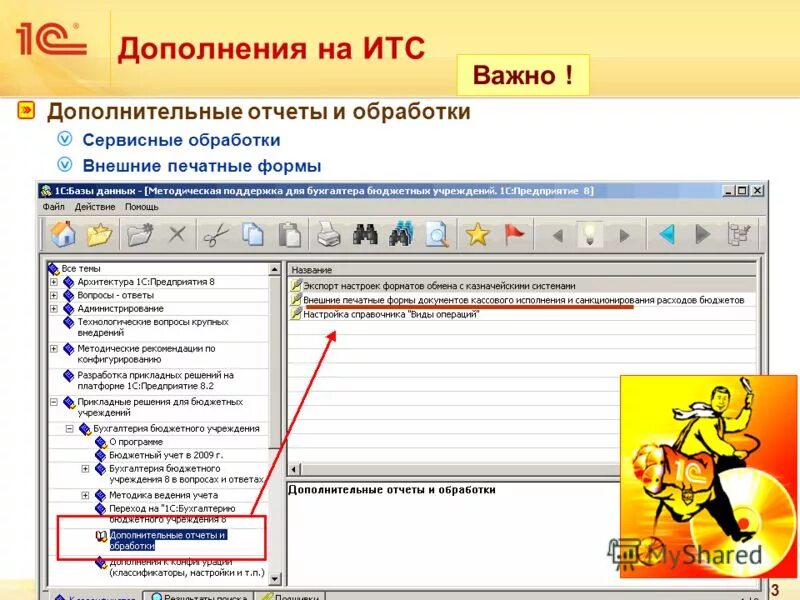Select the О программе tree item
This screenshot has height=600, width=800.
(x=136, y=442)
